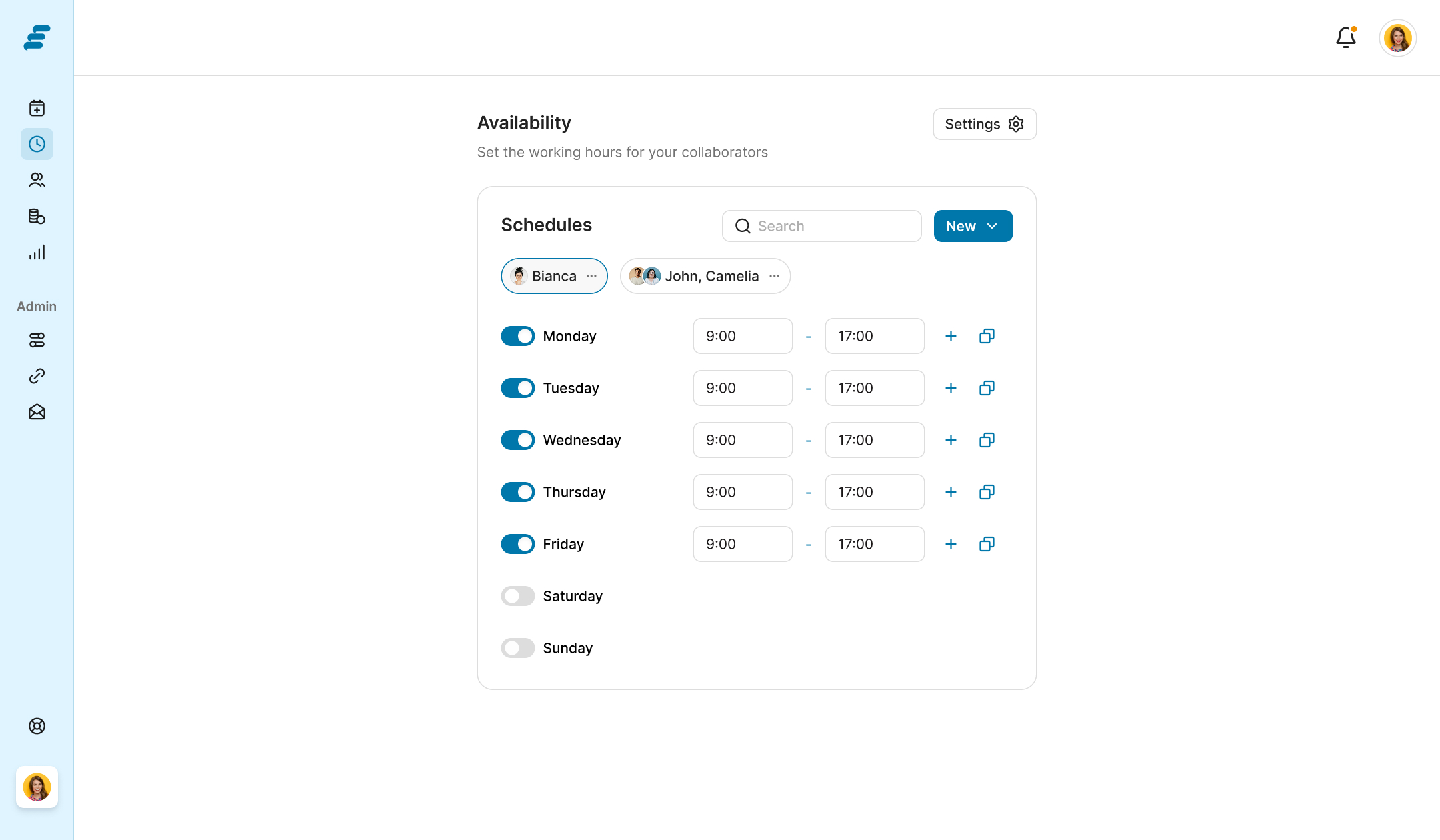Enable the Saturday availability toggle

[x=517, y=596]
